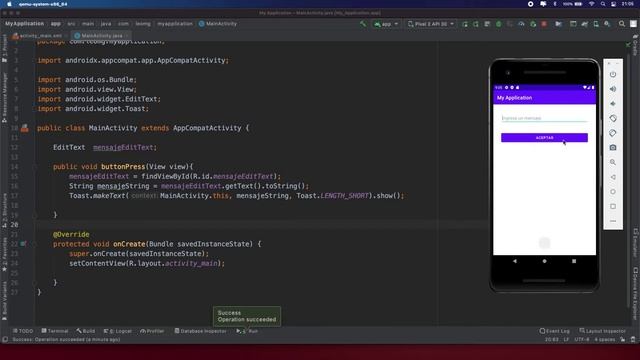Open the Favorites side tab
The width and height of the screenshot is (640, 360).
(x=4, y=254)
